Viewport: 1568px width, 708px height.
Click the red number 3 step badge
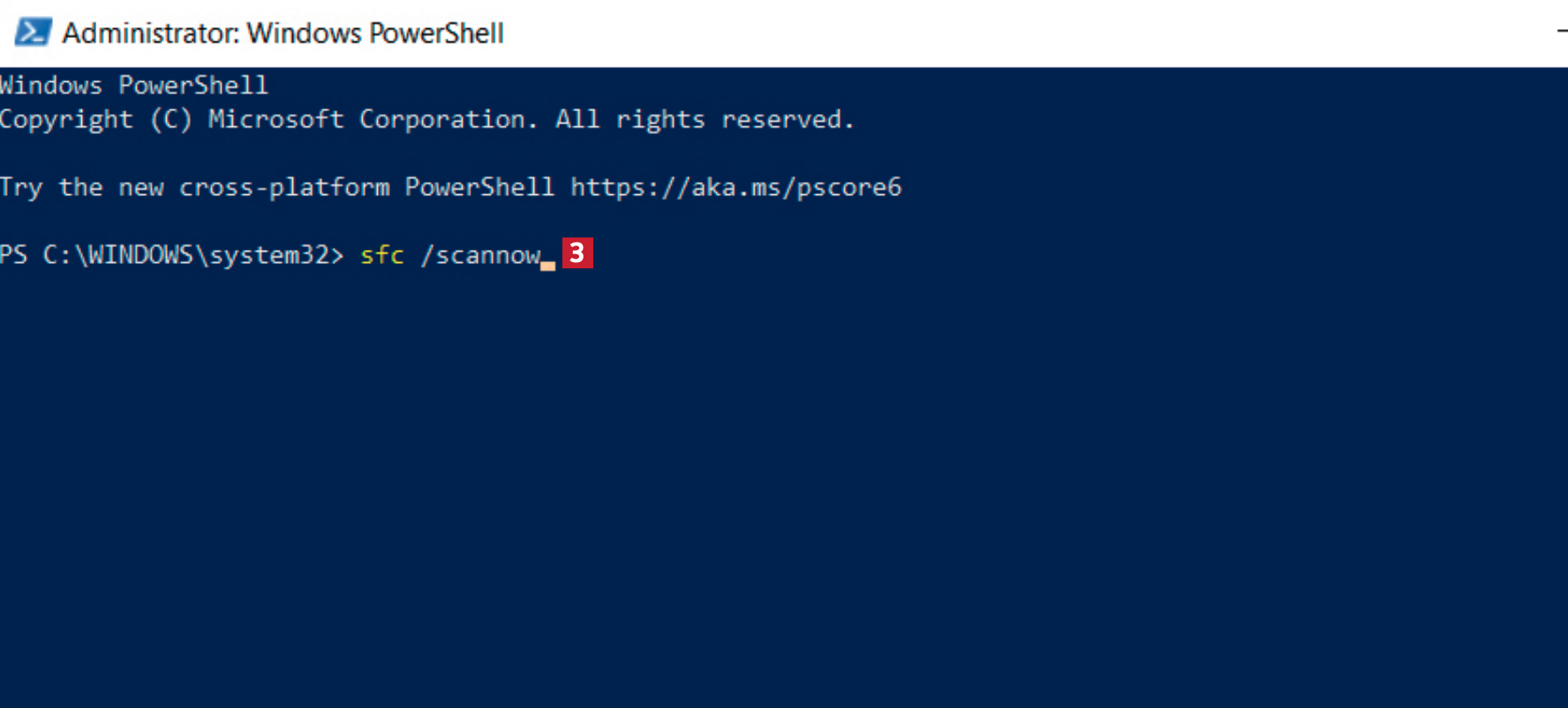click(577, 253)
